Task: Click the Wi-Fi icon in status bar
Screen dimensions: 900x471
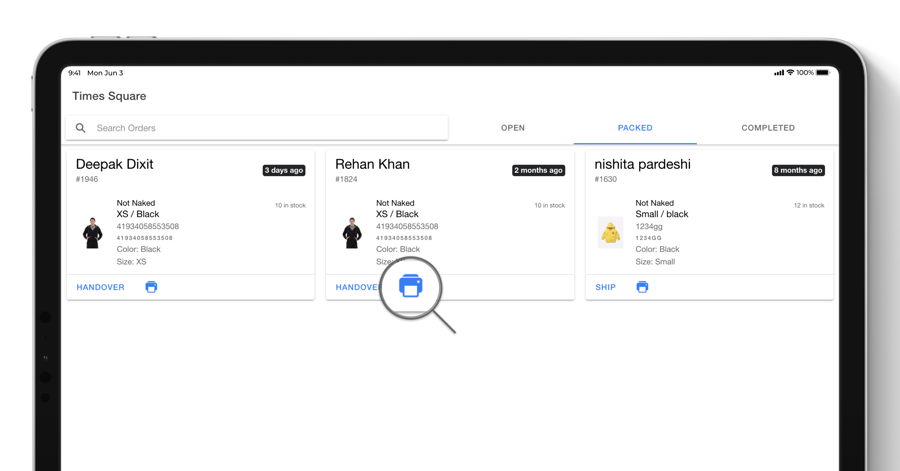Action: pos(790,73)
